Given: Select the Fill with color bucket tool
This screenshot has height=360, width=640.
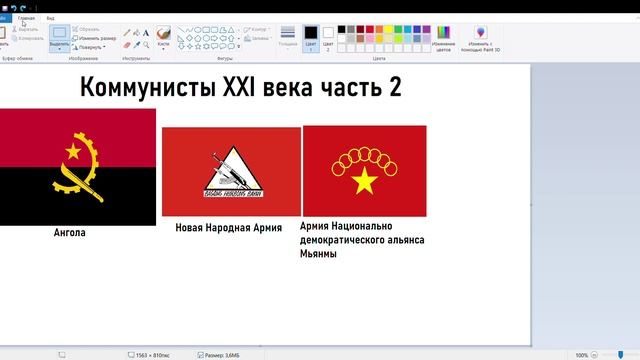Looking at the screenshot, I should point(136,33).
